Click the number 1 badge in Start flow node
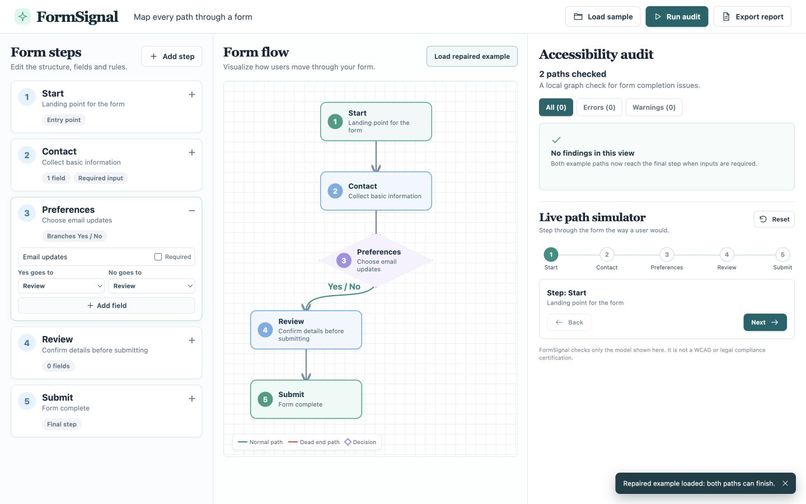Image resolution: width=806 pixels, height=504 pixels. click(335, 121)
